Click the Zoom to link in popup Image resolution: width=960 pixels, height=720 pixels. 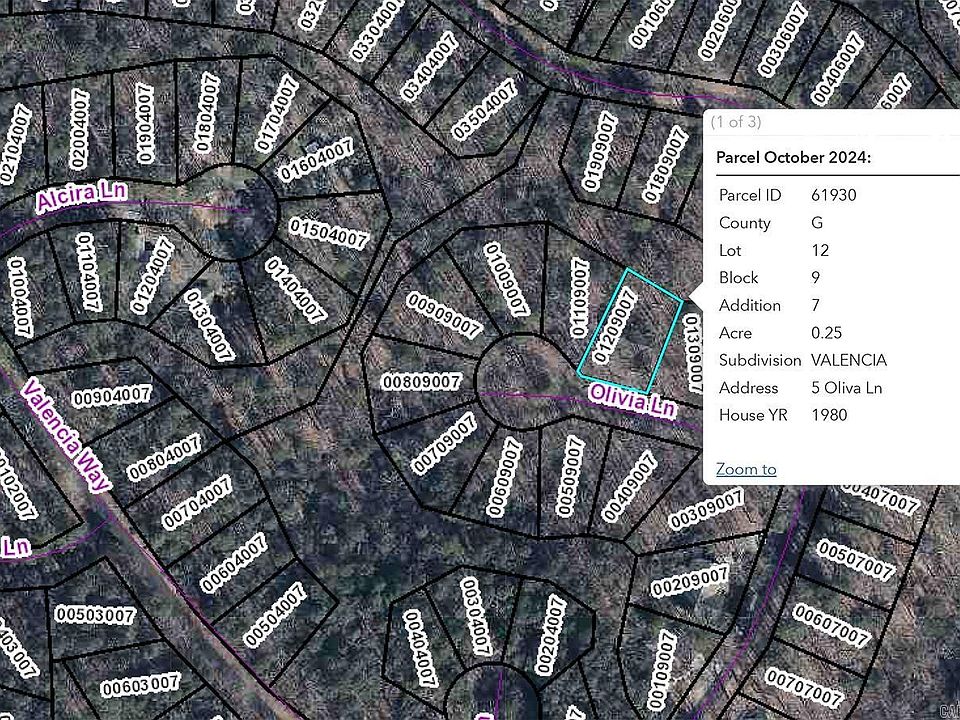point(746,469)
